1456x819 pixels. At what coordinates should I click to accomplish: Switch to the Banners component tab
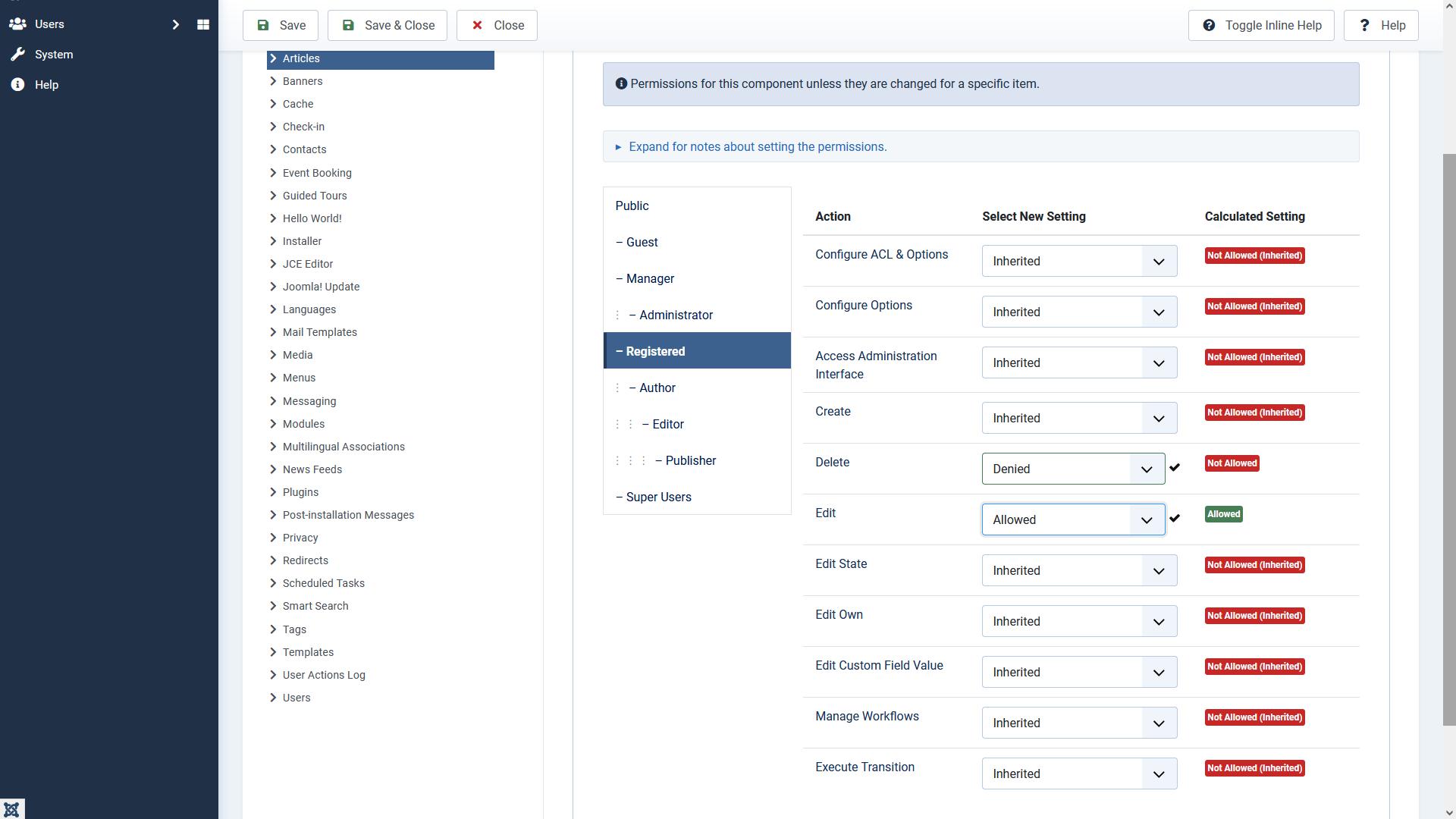[303, 81]
